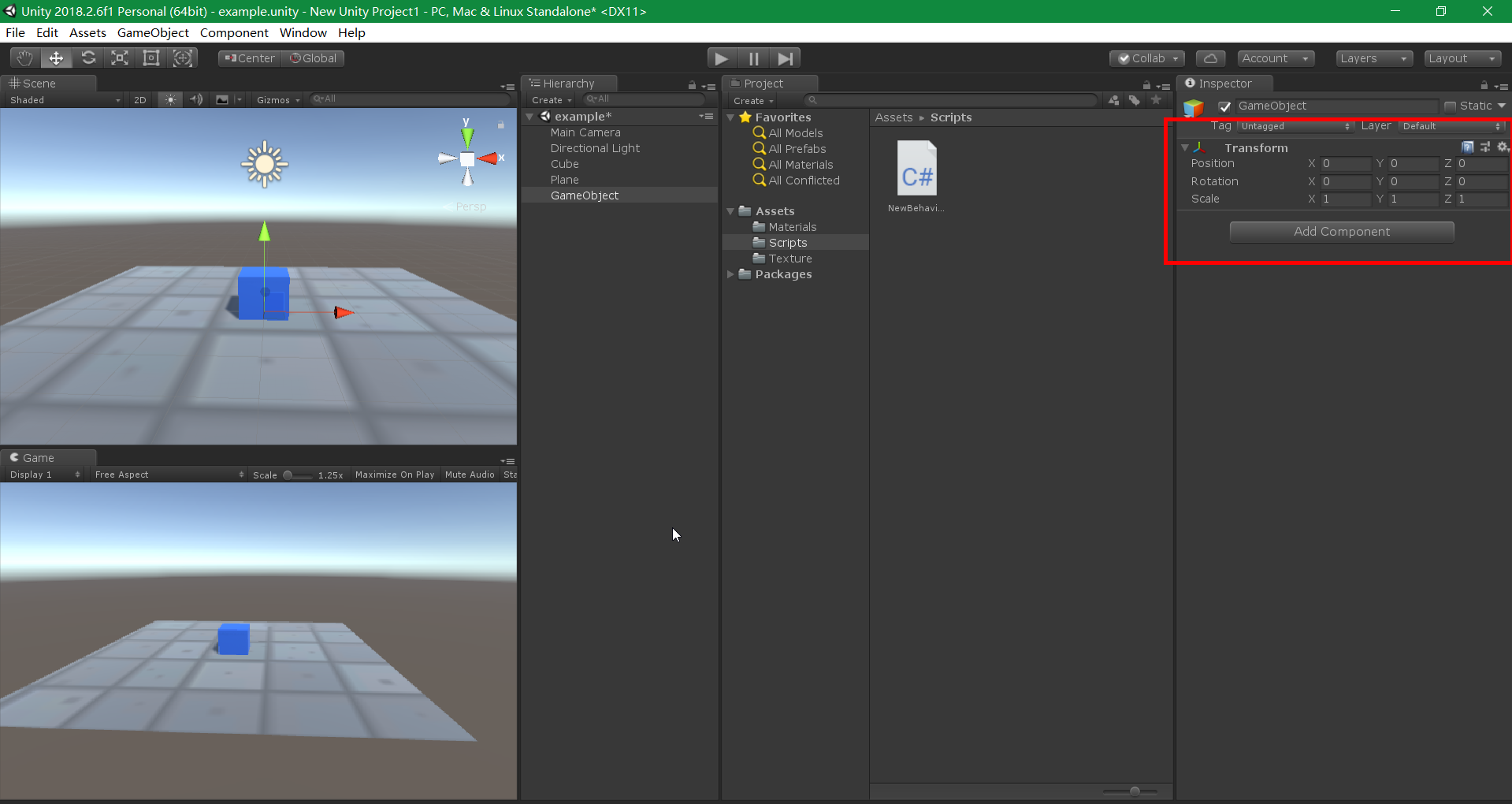Toggle Mute Audio in Game view

coord(470,475)
